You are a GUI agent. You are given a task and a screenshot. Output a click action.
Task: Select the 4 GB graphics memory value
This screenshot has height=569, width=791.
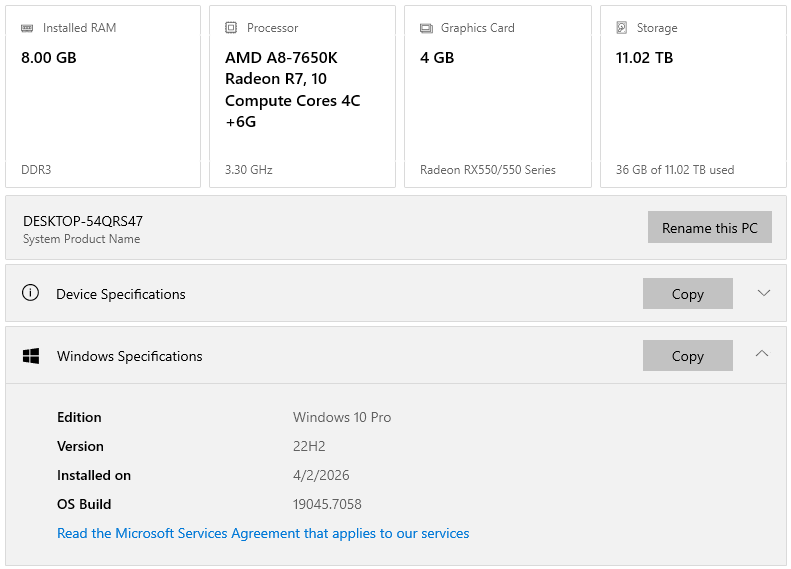(437, 58)
